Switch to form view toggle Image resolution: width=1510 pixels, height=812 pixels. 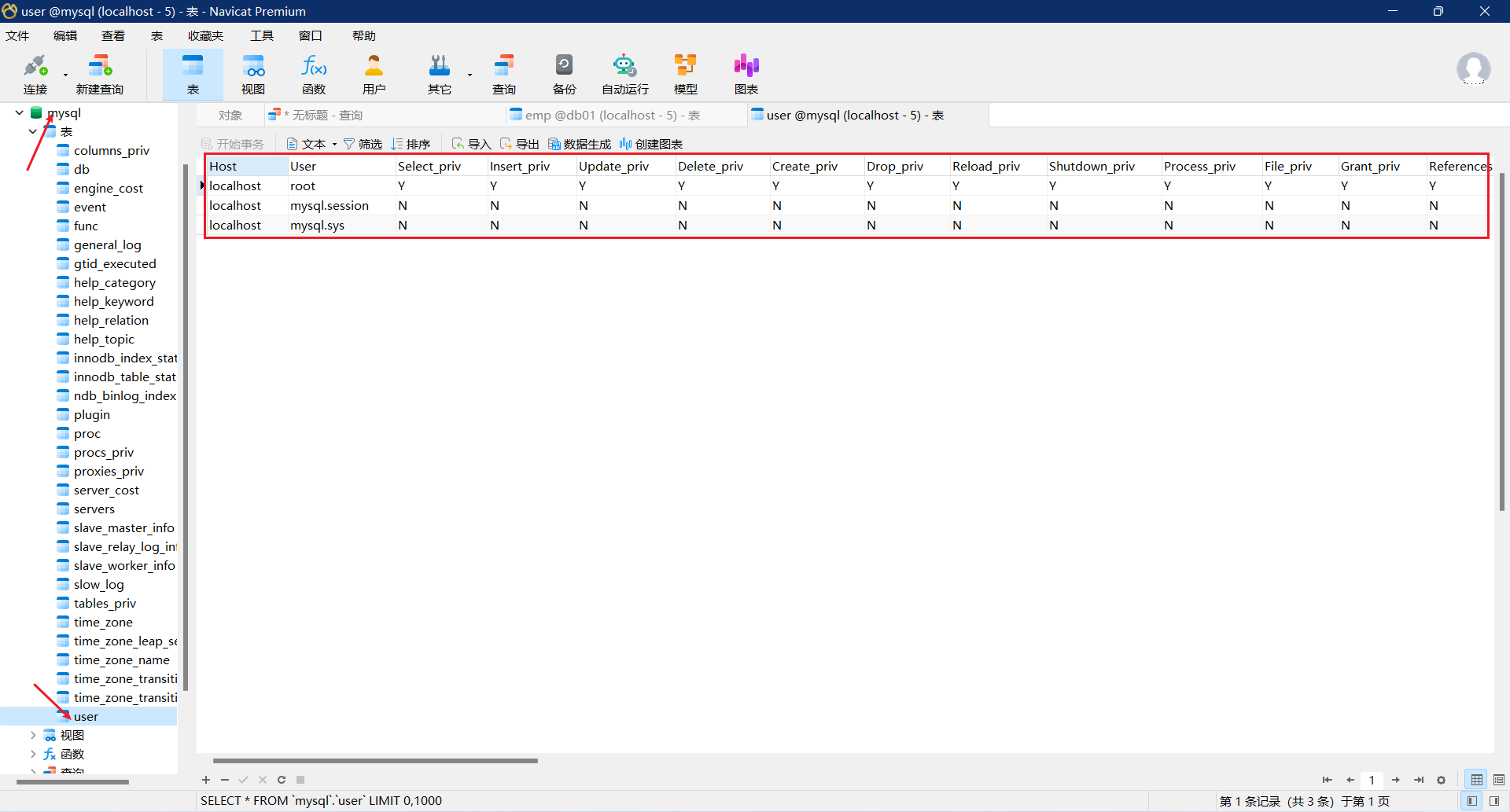pos(1499,780)
